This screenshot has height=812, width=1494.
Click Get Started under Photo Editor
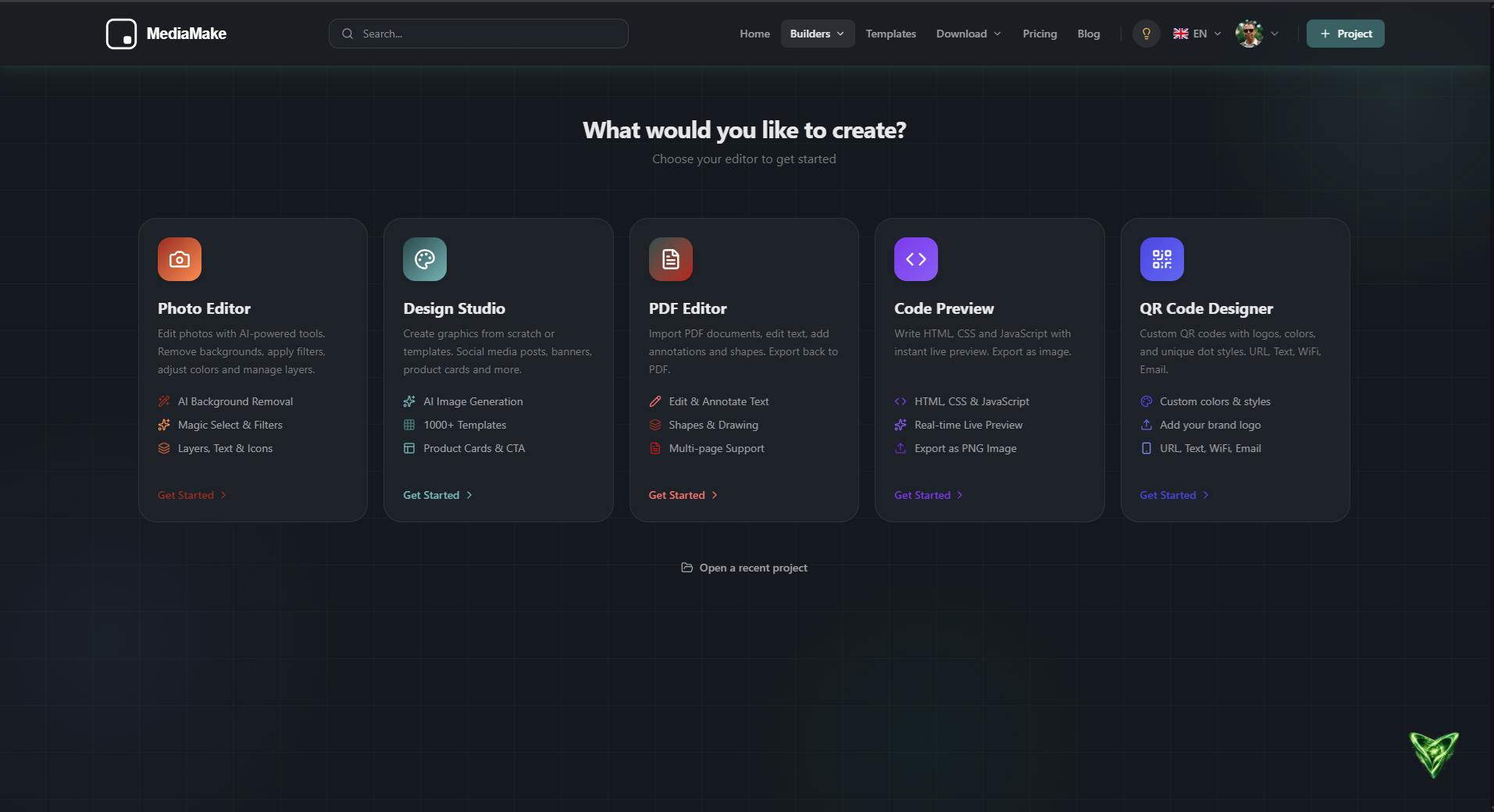point(192,495)
